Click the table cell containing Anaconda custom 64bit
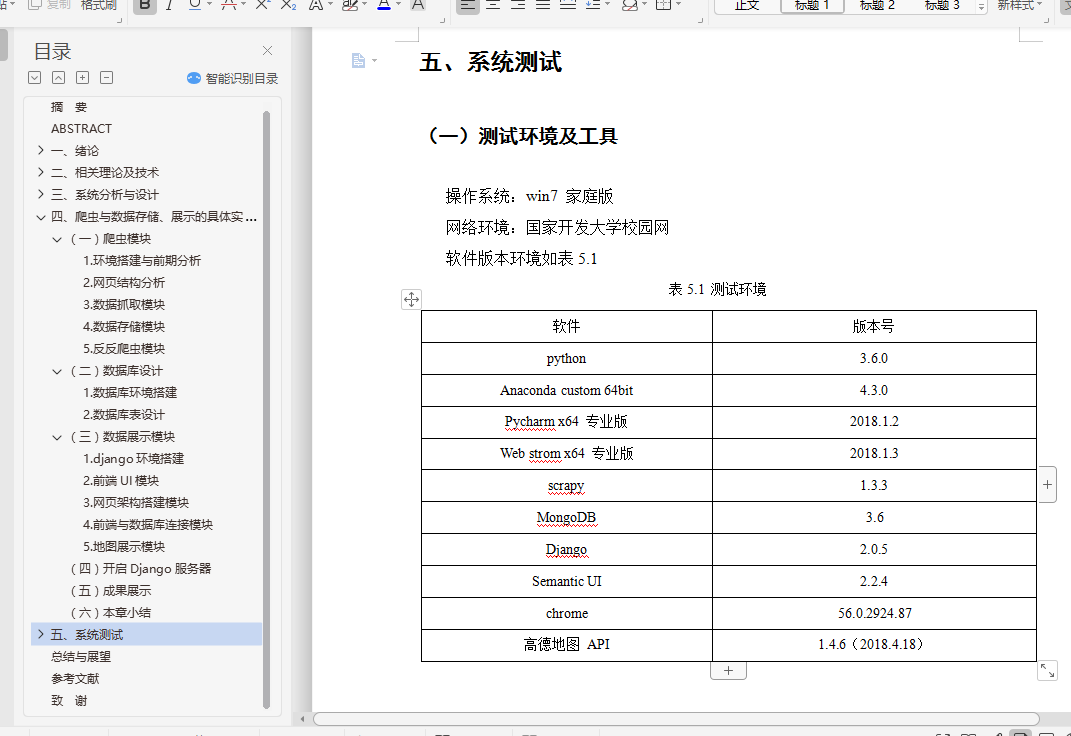The height and width of the screenshot is (736, 1071). (567, 391)
